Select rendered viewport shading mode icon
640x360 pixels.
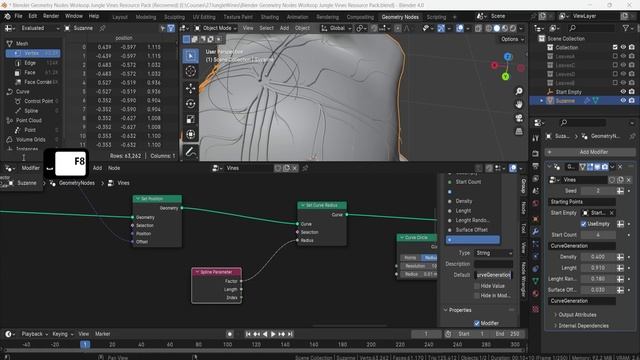point(513,28)
